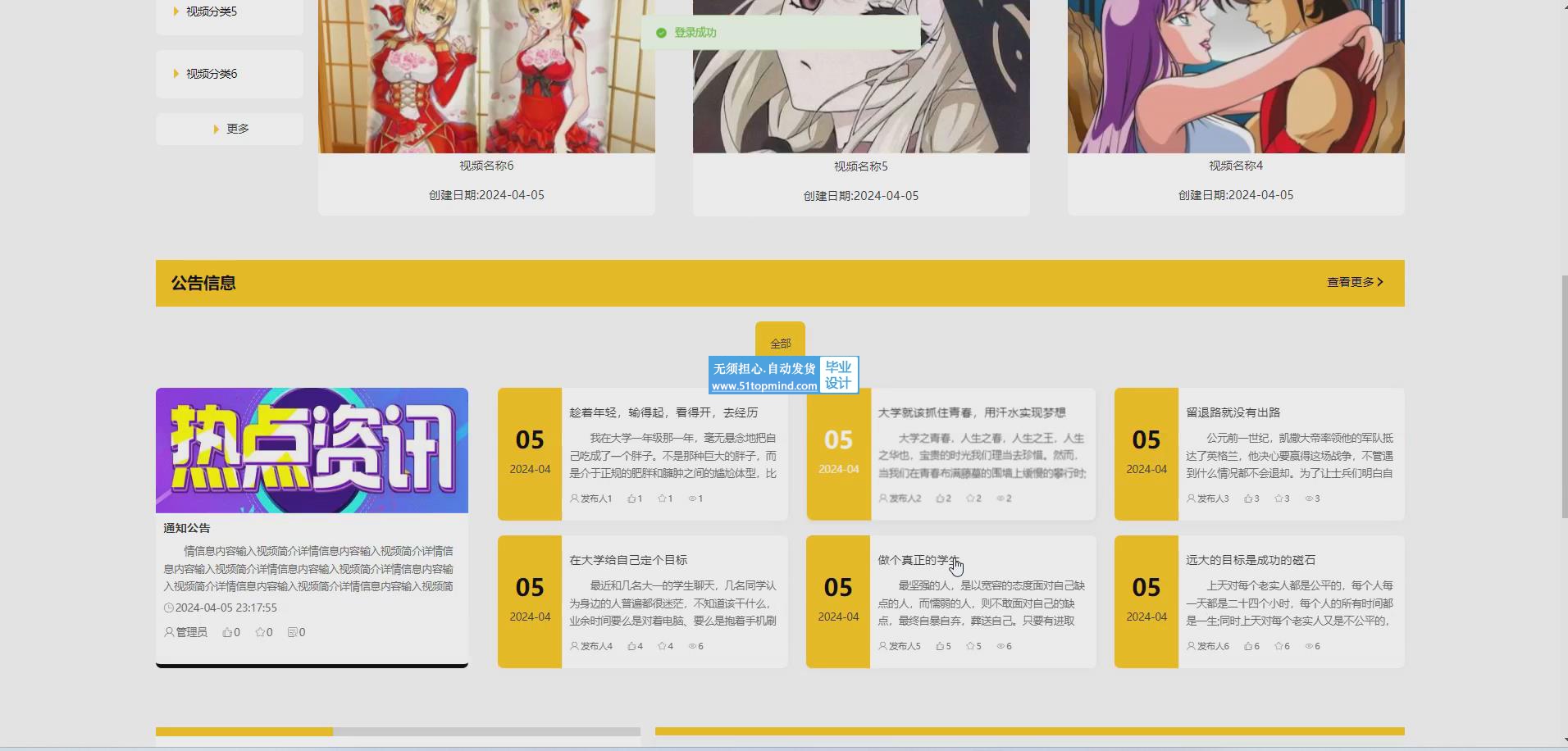Click thumbs-up icon on 发布人6 post
Screen dimensions: 1568x751
point(1248,646)
